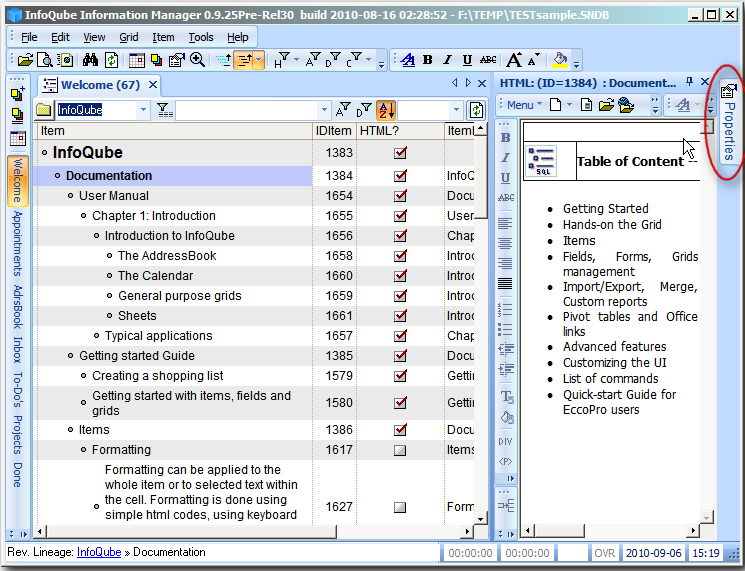Click the H filter icon in toolbar
Image resolution: width=745 pixels, height=571 pixels.
pyautogui.click(x=281, y=60)
